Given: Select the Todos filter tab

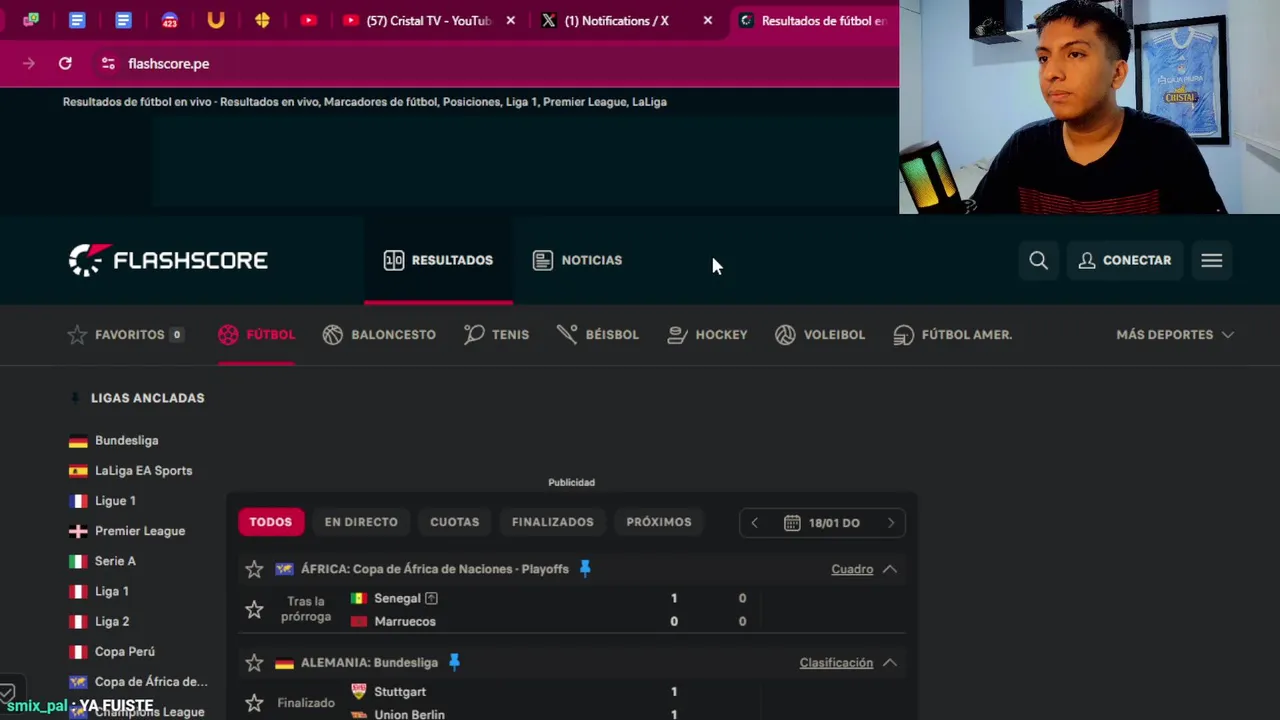Looking at the screenshot, I should pos(271,522).
